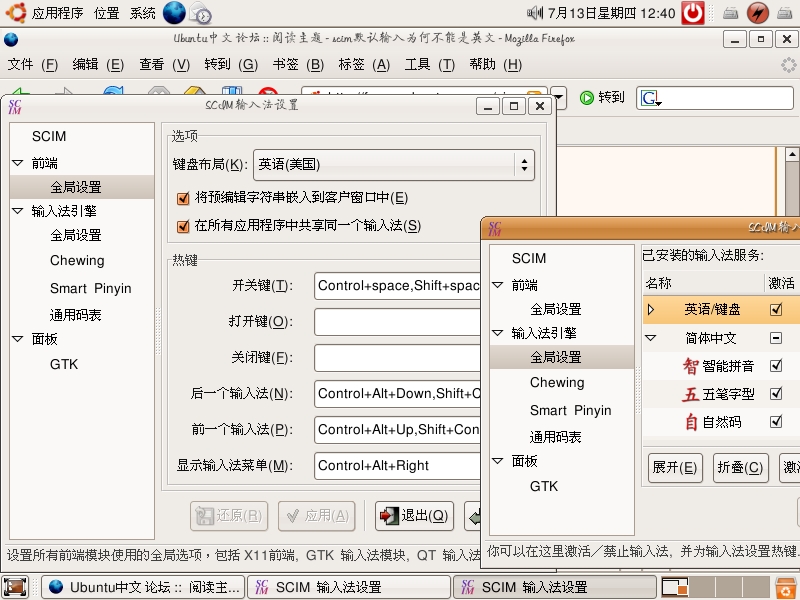This screenshot has width=800, height=600.
Task: Launch Firefox from the top panel globe icon
Action: click(x=174, y=13)
